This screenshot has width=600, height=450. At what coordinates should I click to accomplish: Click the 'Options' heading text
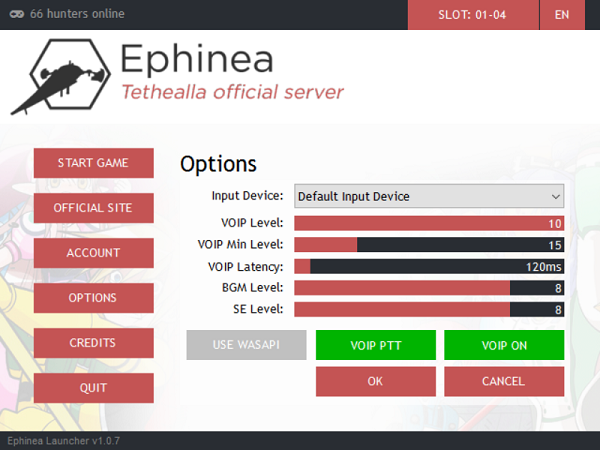tap(218, 164)
